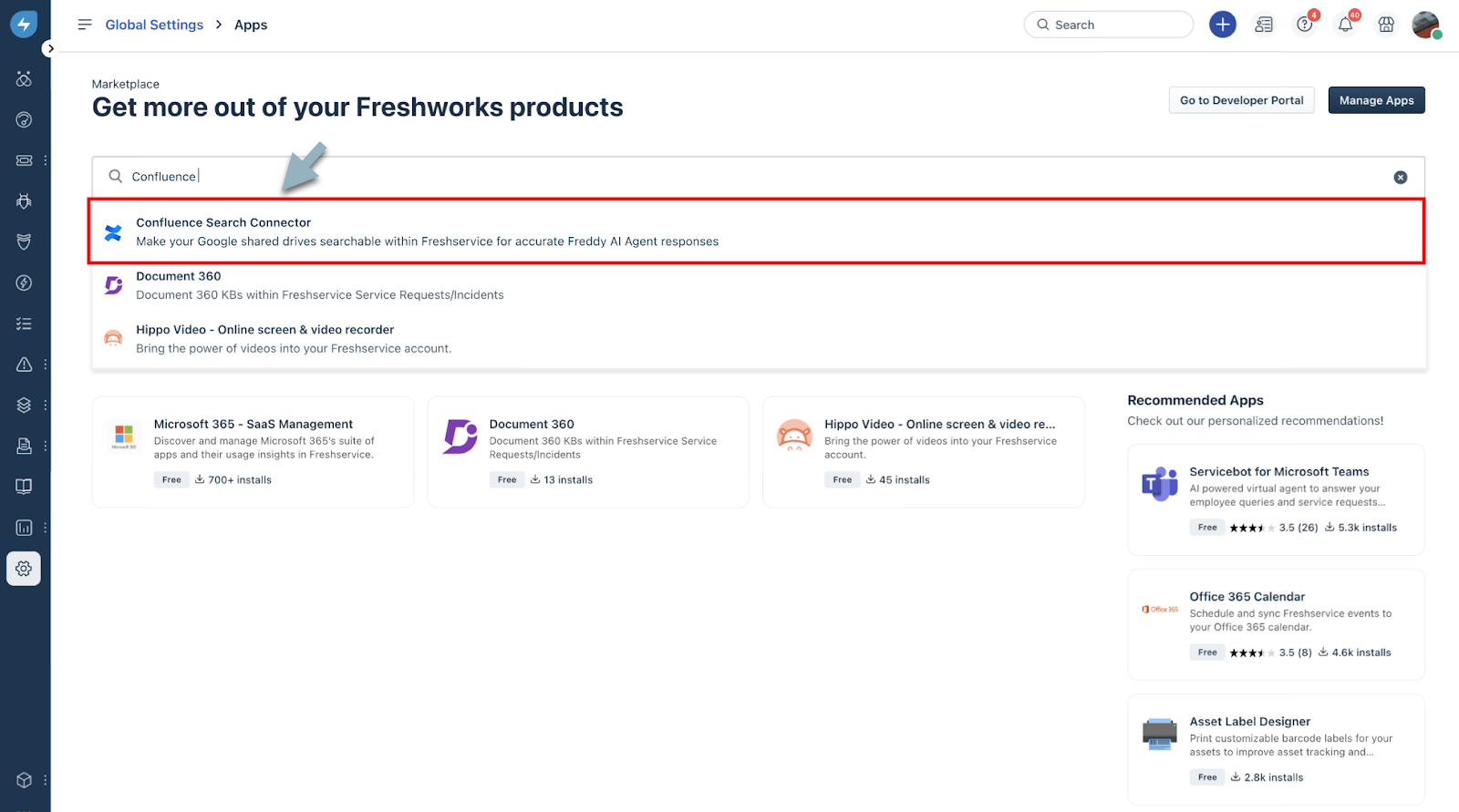This screenshot has height=812, width=1459.
Task: Open the Freshservice lightning logo home
Action: [x=24, y=25]
